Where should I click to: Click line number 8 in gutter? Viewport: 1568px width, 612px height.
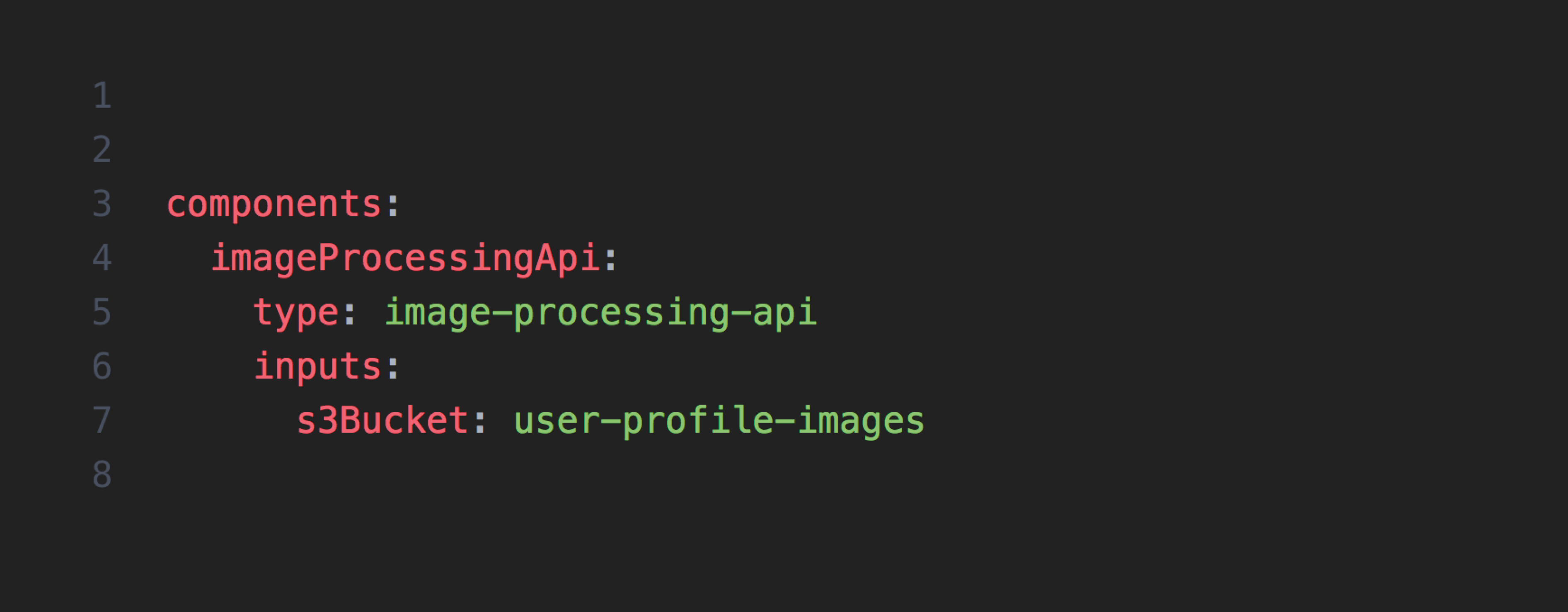tap(102, 475)
